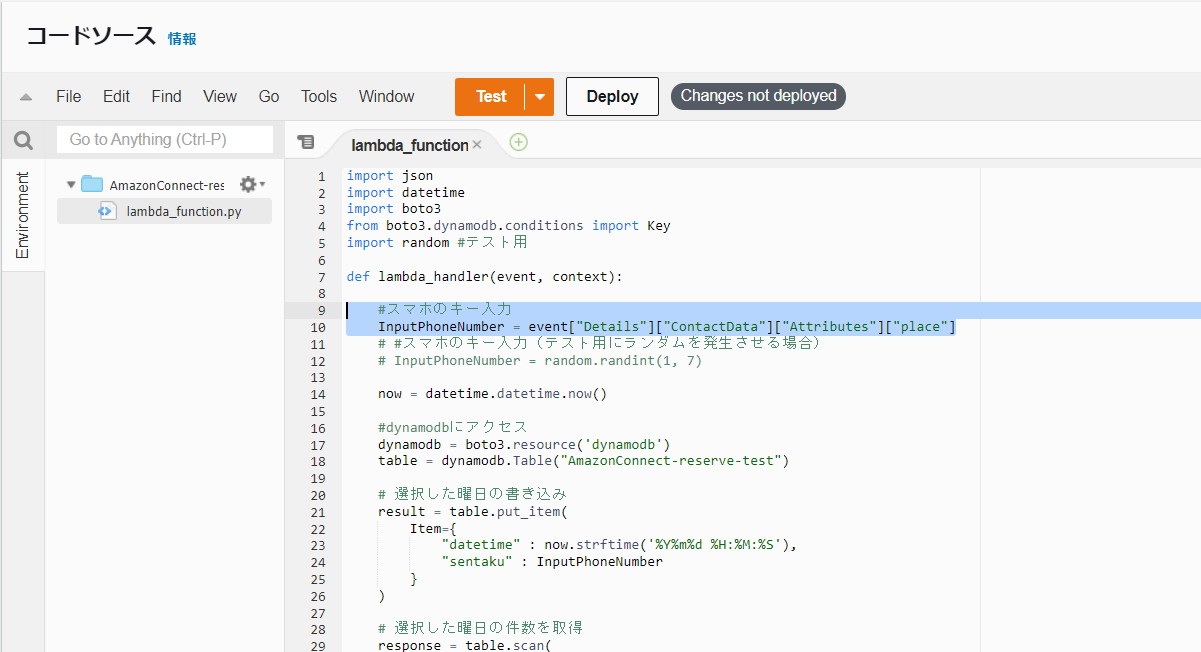Click the 'import boto3' code line
The image size is (1201, 652).
tap(394, 209)
